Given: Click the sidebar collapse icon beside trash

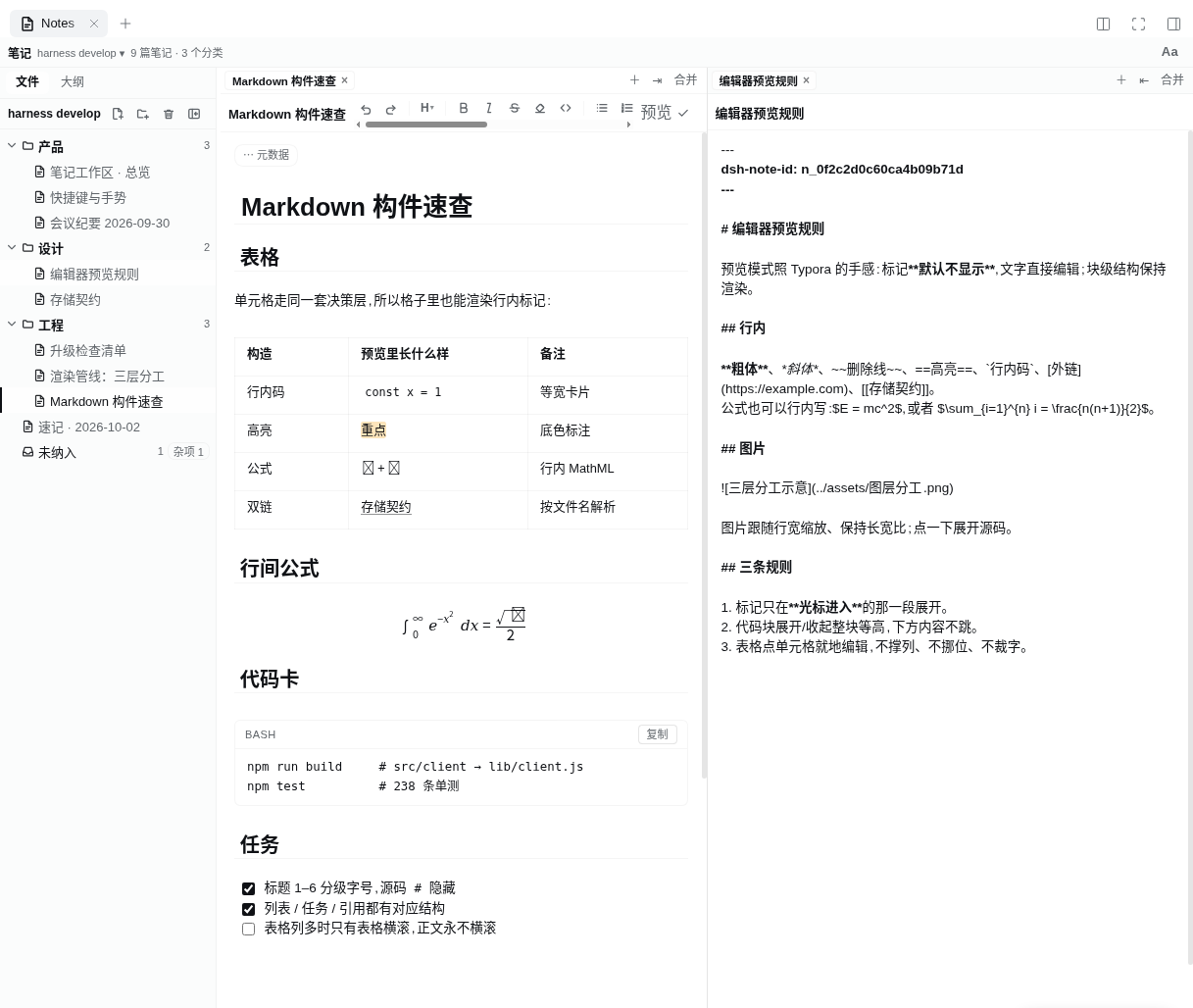Looking at the screenshot, I should coord(194,114).
